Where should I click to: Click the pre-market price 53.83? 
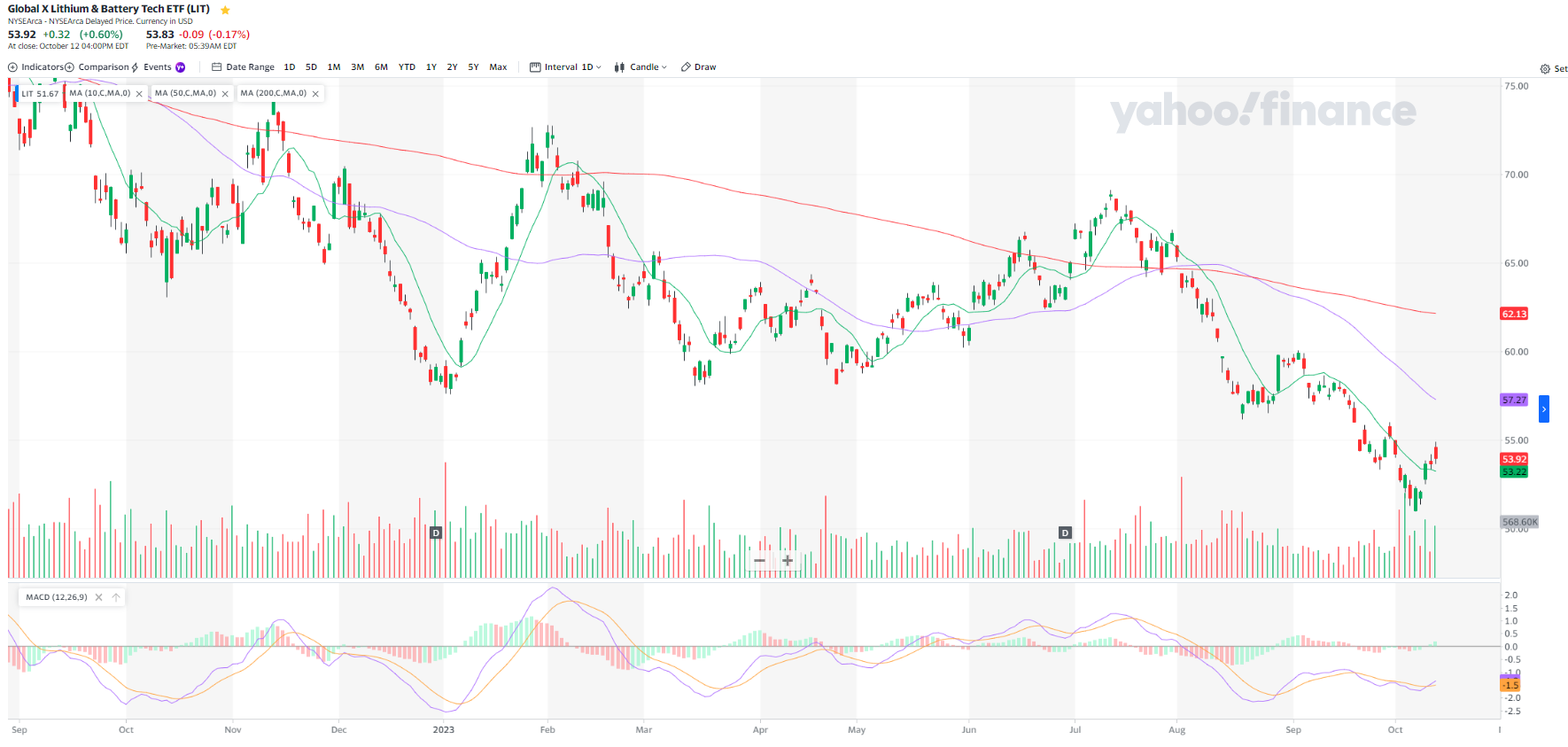[160, 35]
